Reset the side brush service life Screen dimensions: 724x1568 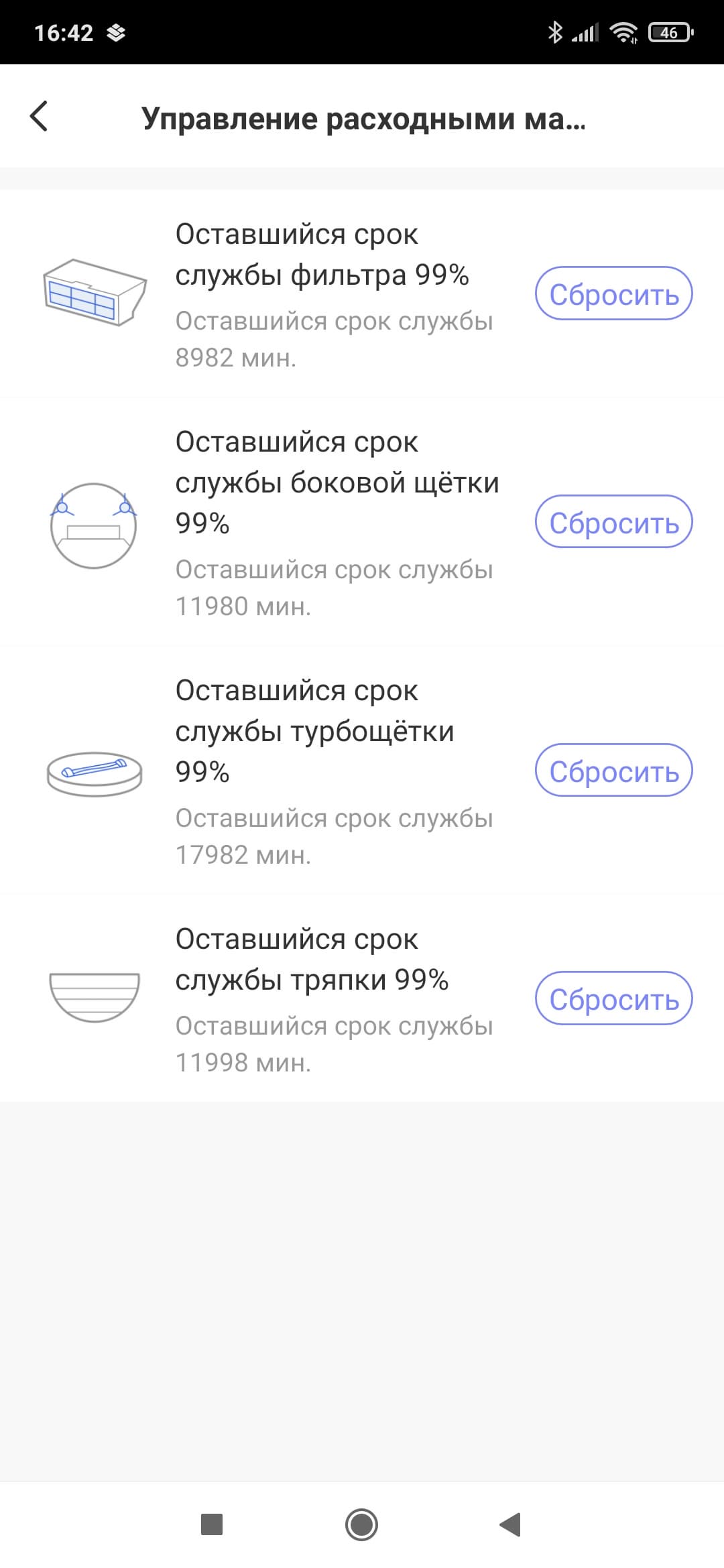[x=613, y=522]
